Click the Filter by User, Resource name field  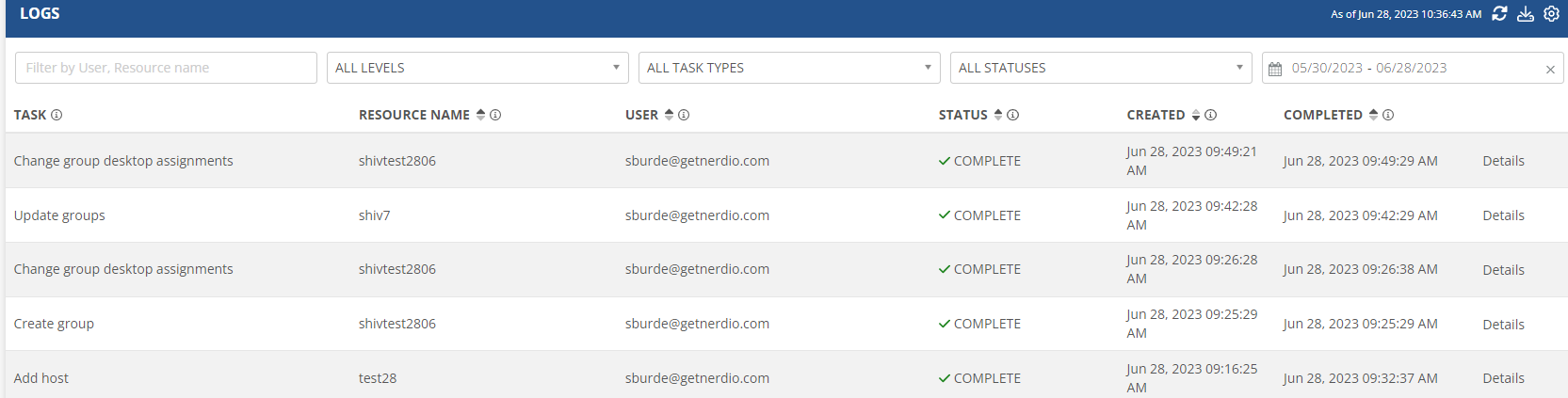click(166, 68)
